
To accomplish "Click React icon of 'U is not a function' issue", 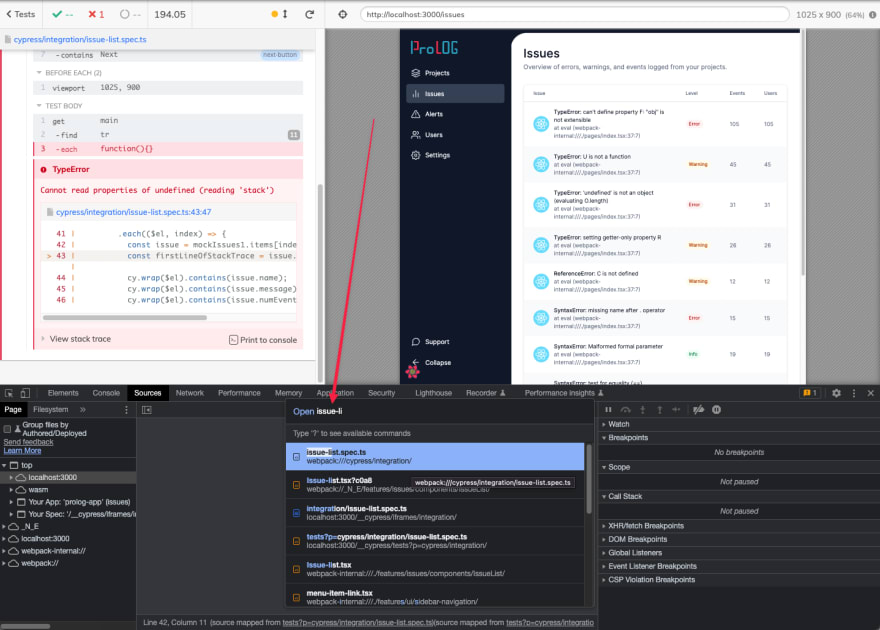I will [x=540, y=164].
